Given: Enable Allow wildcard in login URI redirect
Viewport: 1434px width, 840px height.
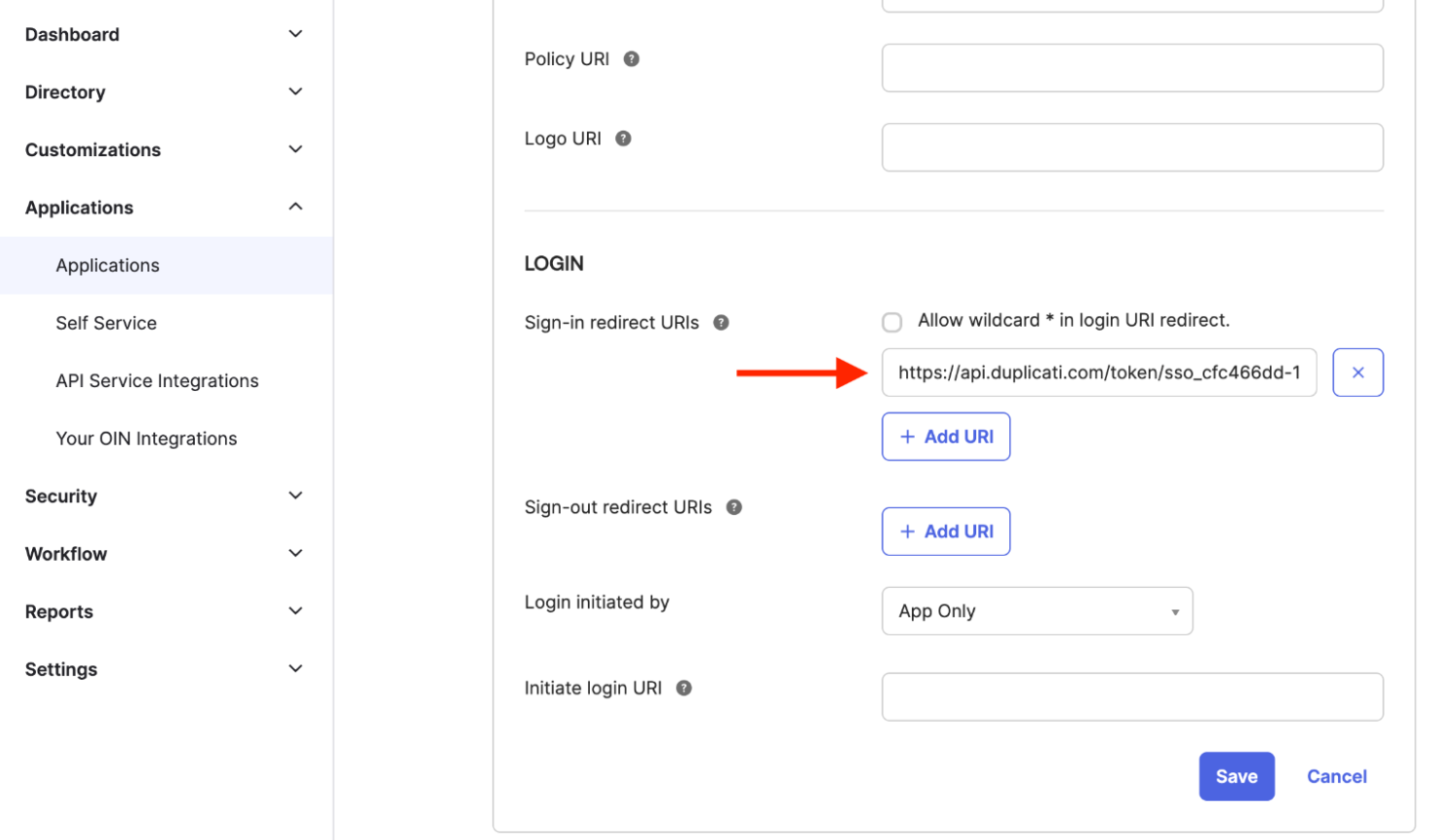Looking at the screenshot, I should (893, 322).
